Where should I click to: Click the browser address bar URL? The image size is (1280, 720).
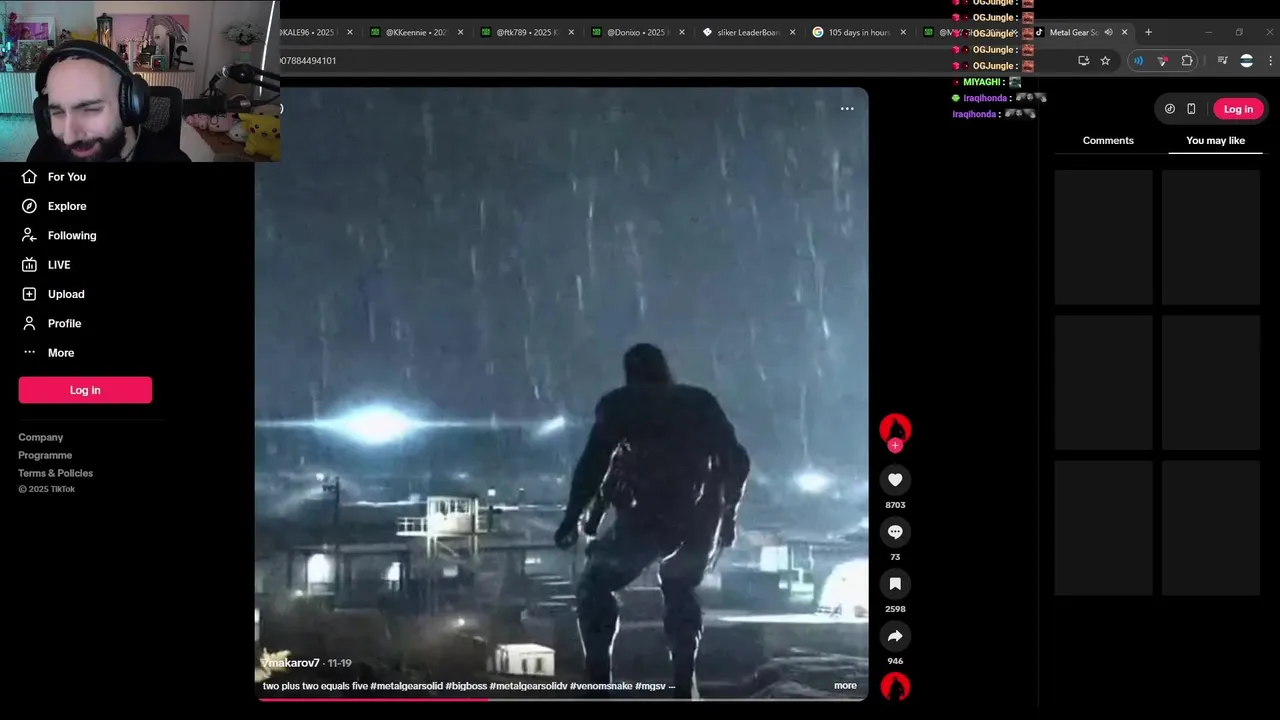pos(307,61)
